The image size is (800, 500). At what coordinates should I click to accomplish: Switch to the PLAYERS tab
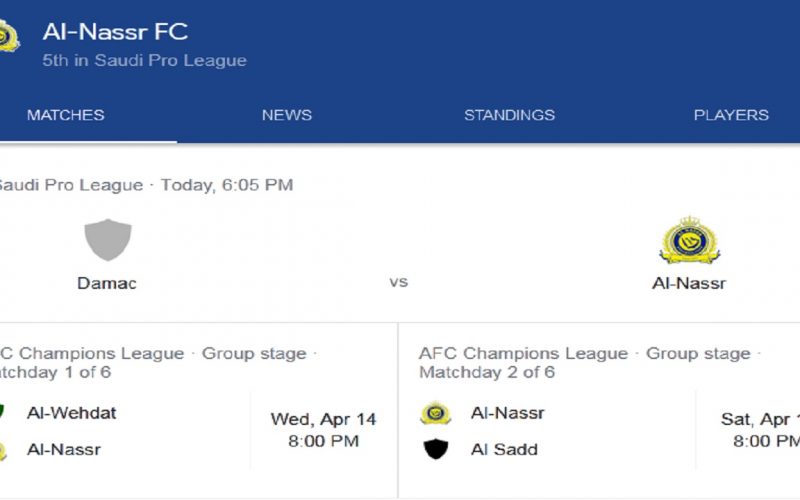(731, 115)
